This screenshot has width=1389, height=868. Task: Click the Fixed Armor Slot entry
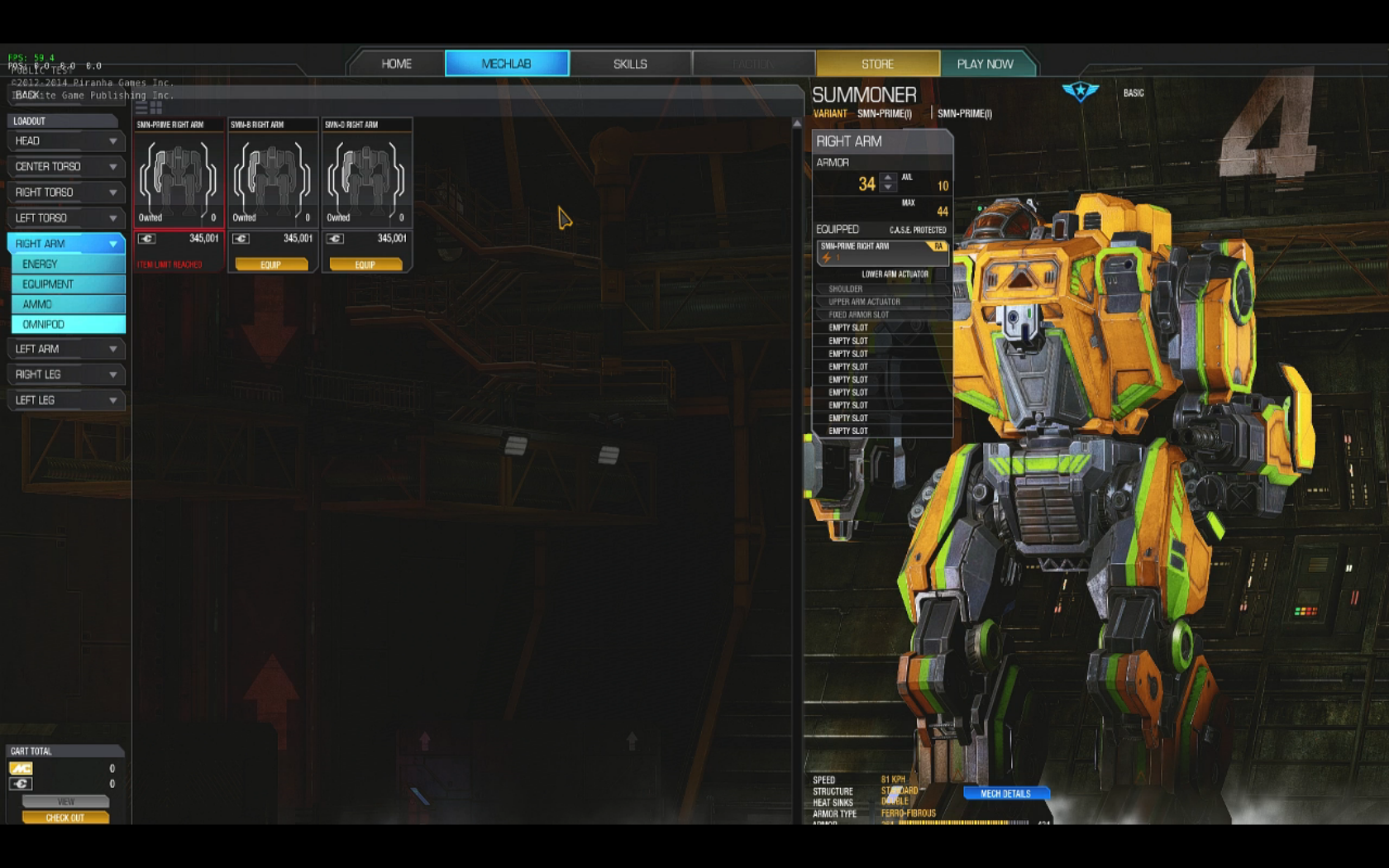pyautogui.click(x=881, y=315)
